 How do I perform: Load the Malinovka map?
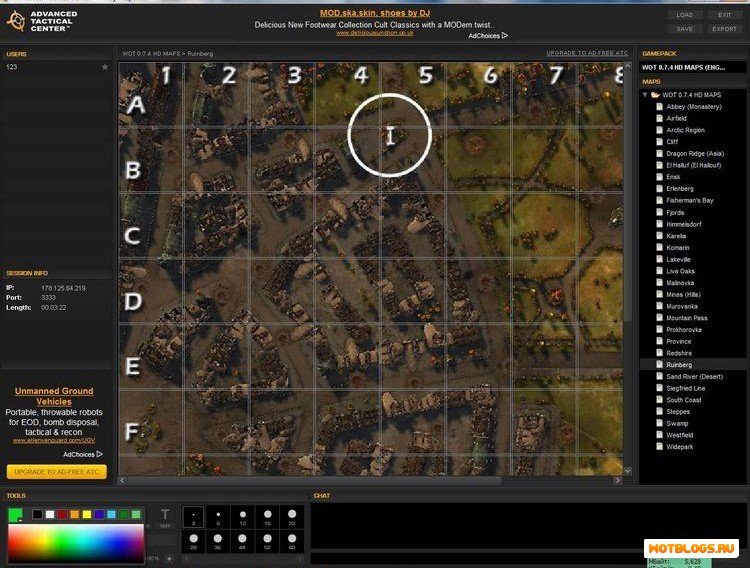click(x=680, y=283)
